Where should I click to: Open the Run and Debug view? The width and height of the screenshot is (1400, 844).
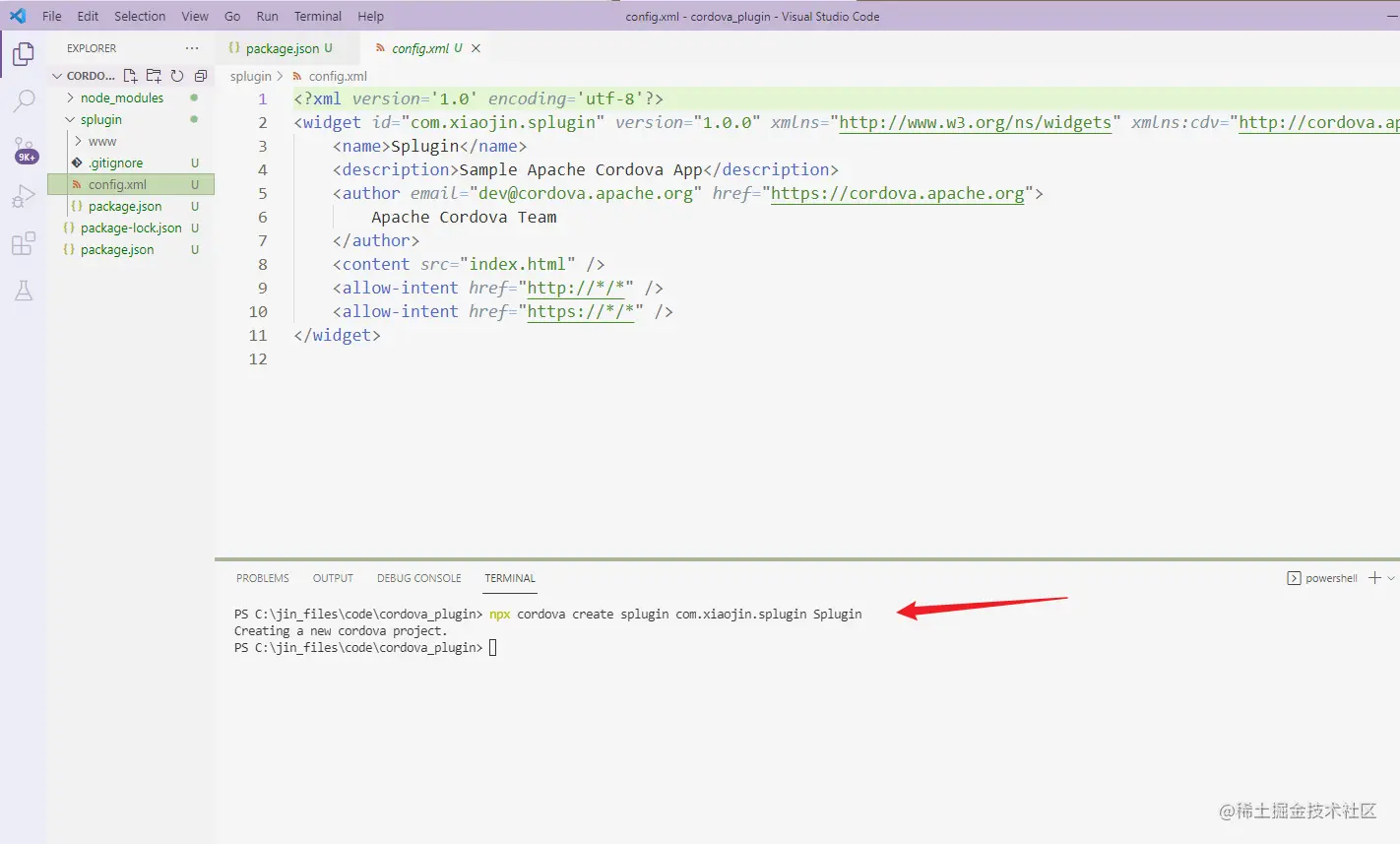24,196
